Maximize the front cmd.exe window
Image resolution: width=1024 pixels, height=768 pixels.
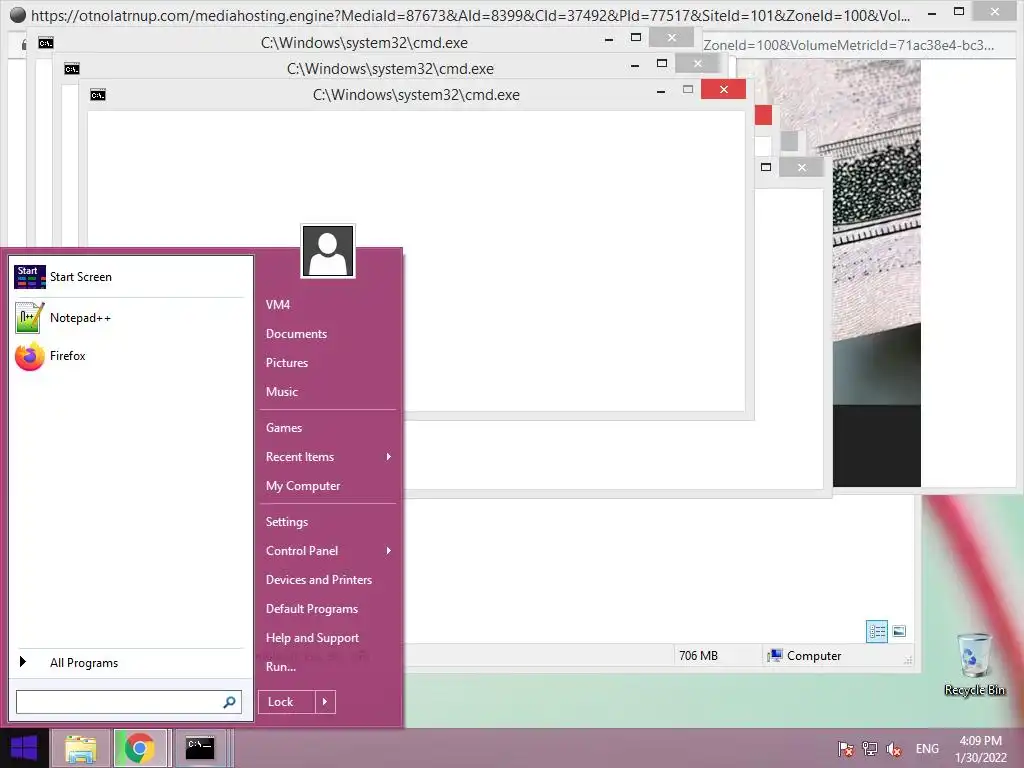click(688, 89)
